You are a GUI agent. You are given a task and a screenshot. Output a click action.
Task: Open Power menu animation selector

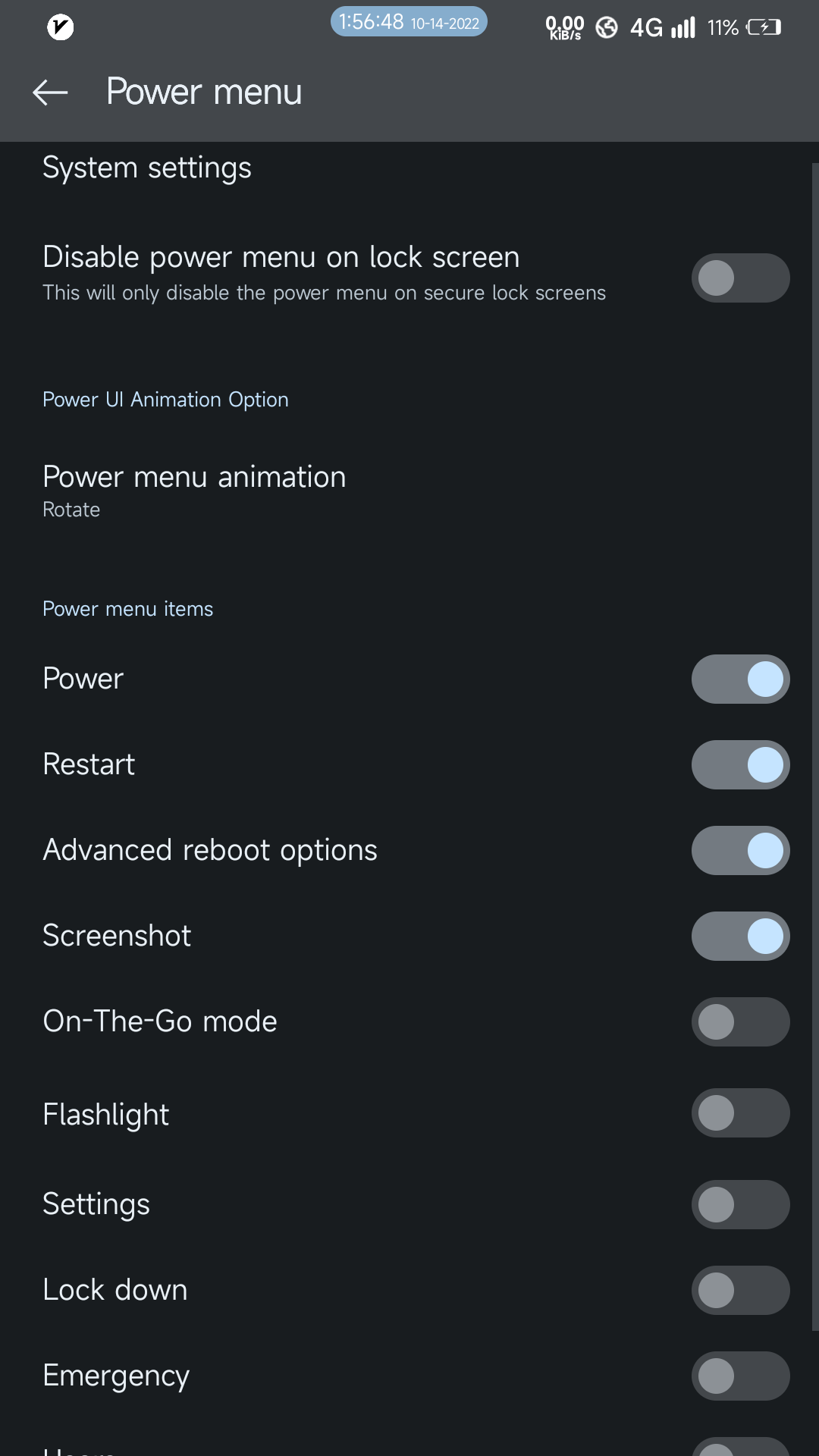194,491
